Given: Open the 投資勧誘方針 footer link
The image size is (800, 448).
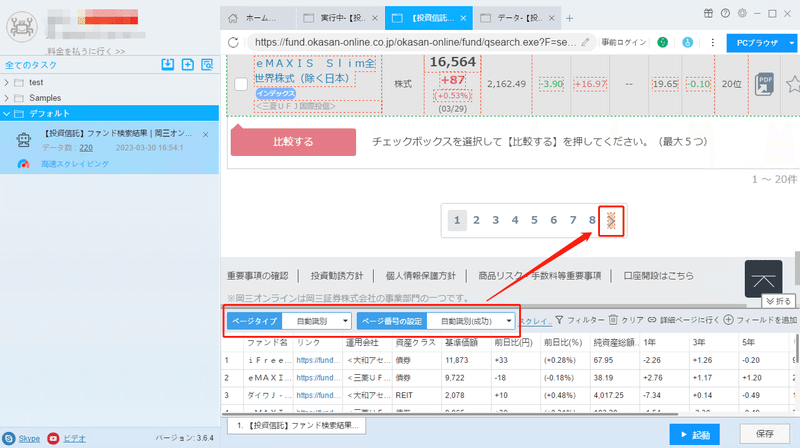Looking at the screenshot, I should tap(337, 276).
